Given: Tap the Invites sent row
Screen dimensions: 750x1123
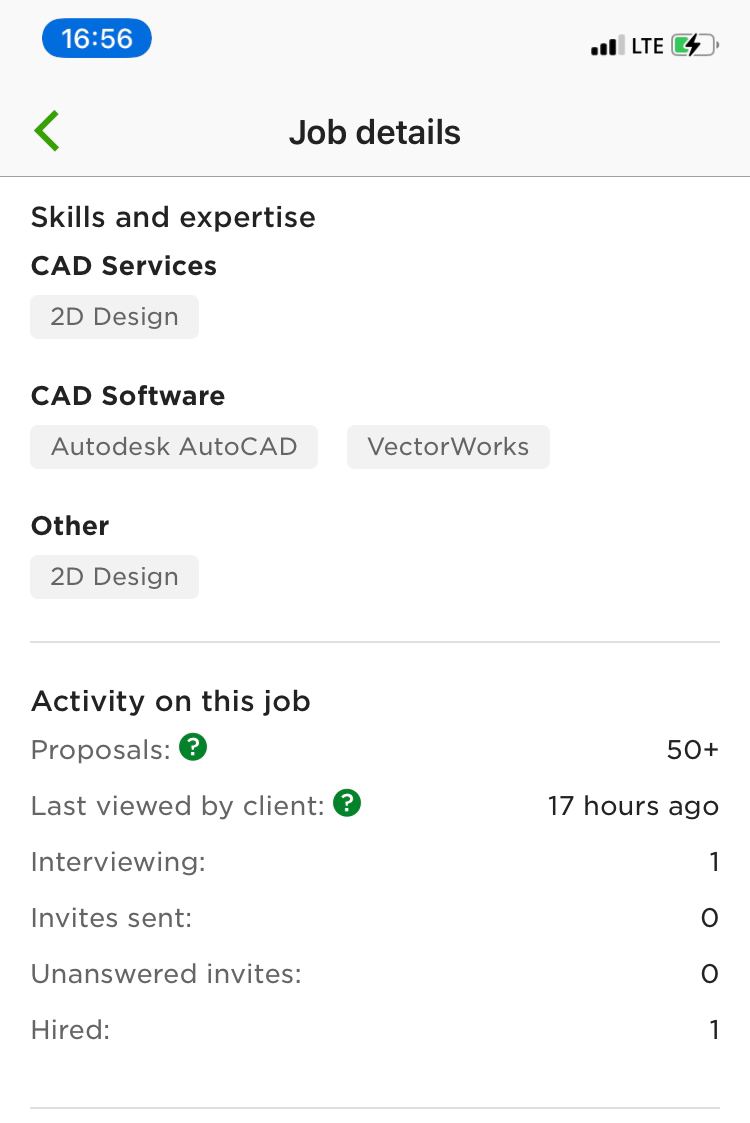Looking at the screenshot, I should point(375,917).
